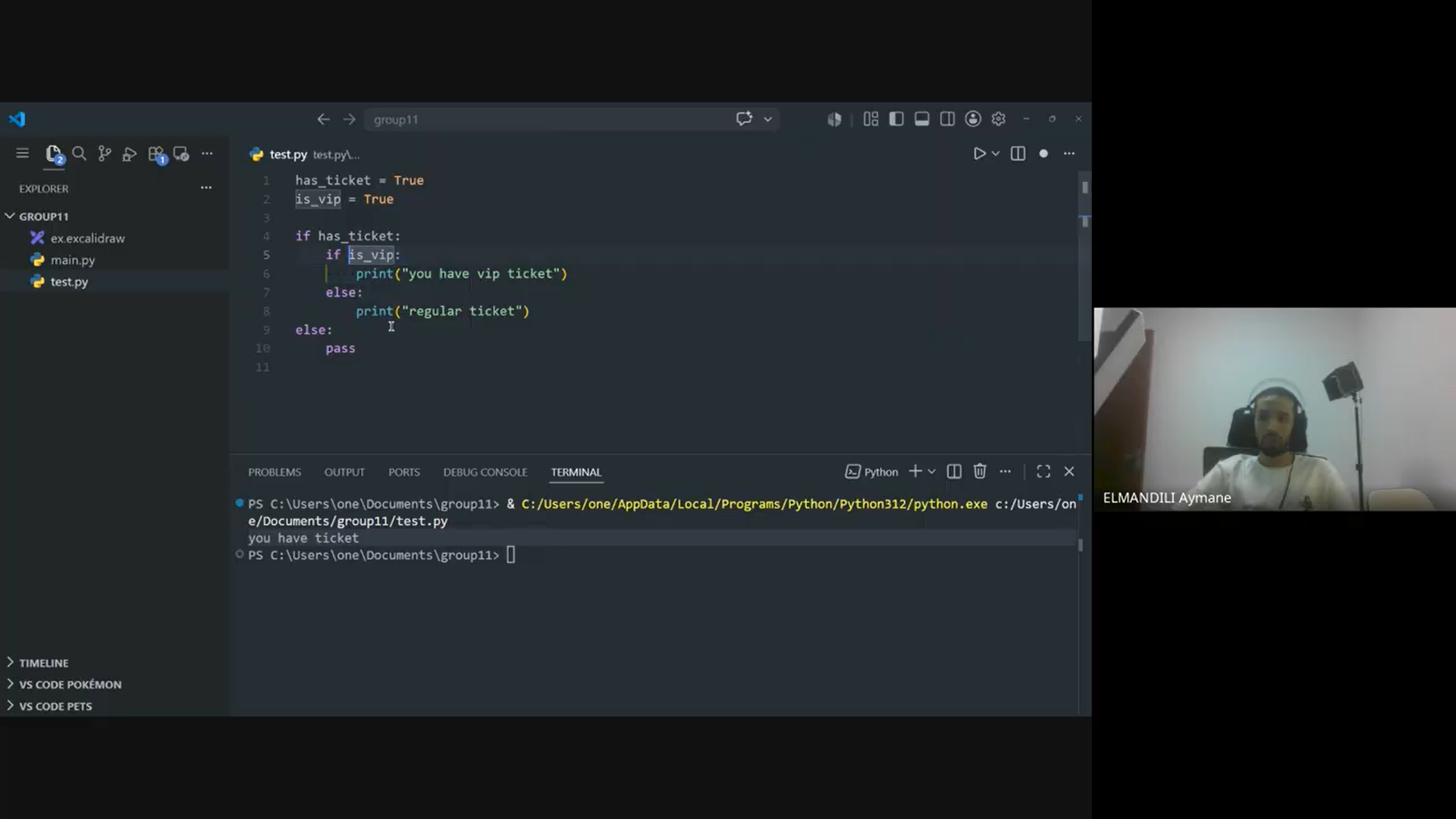Kill terminal with trash icon
This screenshot has height=819, width=1456.
980,472
